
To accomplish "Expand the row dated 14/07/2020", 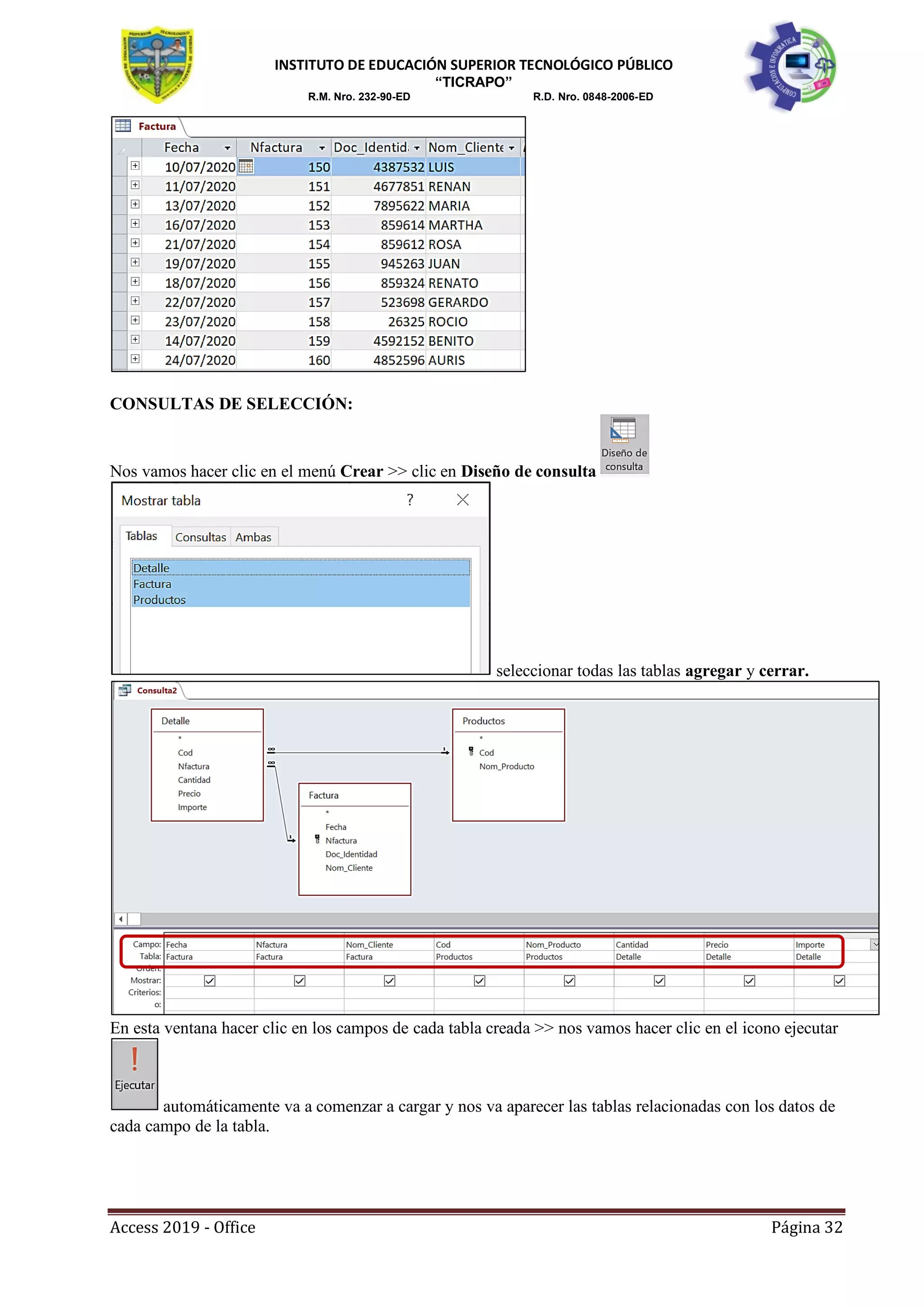I will coord(135,339).
